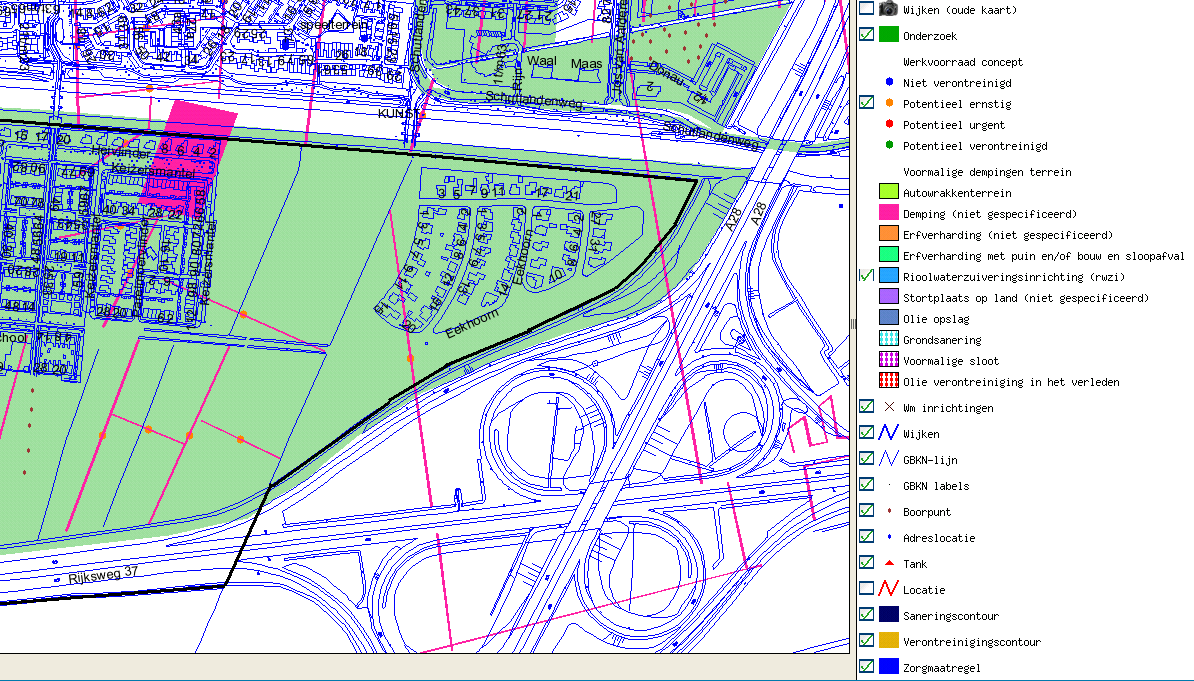Click the thin blue GBKN-lijn line icon

tap(889, 459)
